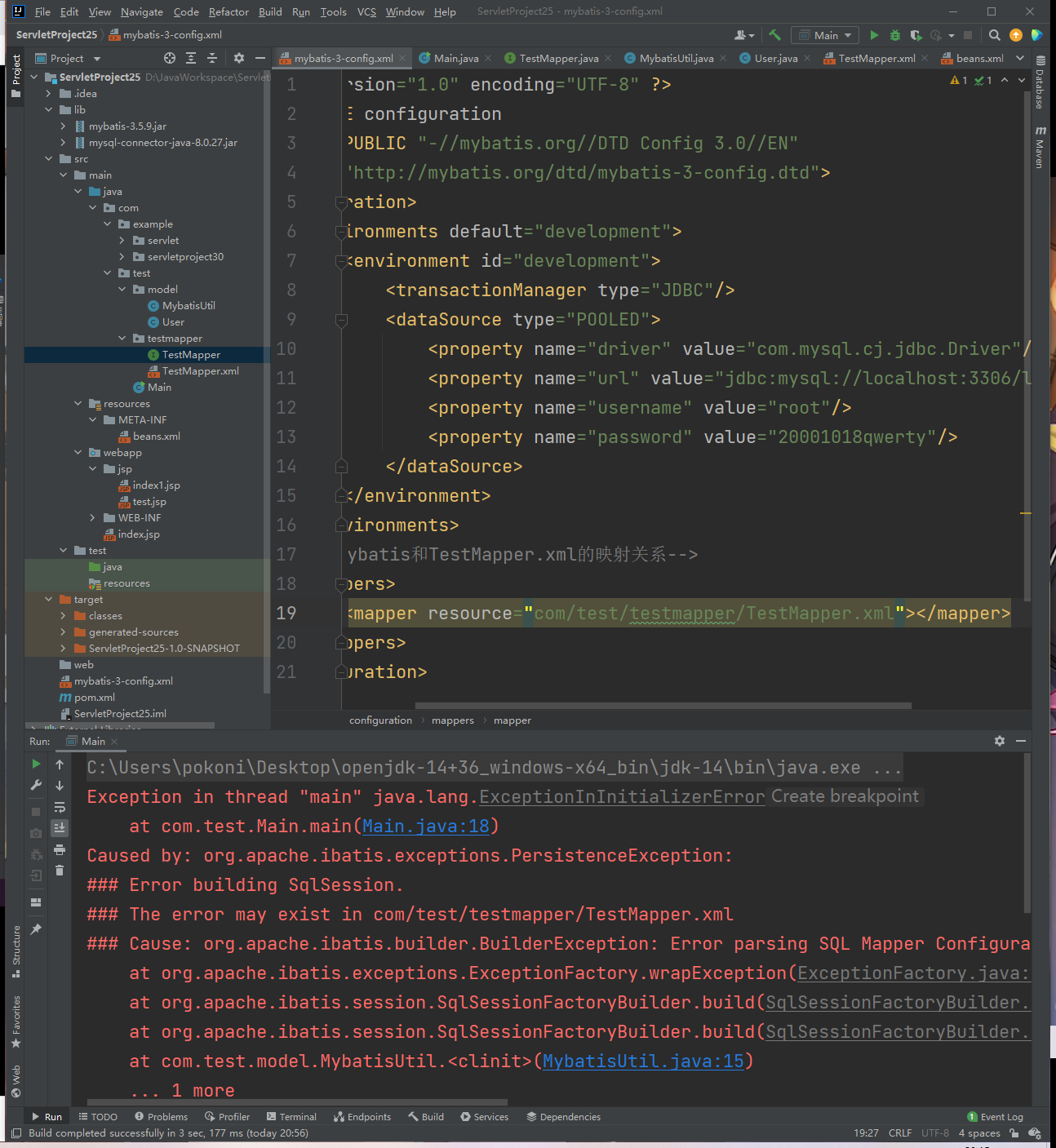This screenshot has height=1148, width=1056.
Task: Rerun Main using green arrow in Run panel
Action: pyautogui.click(x=36, y=764)
